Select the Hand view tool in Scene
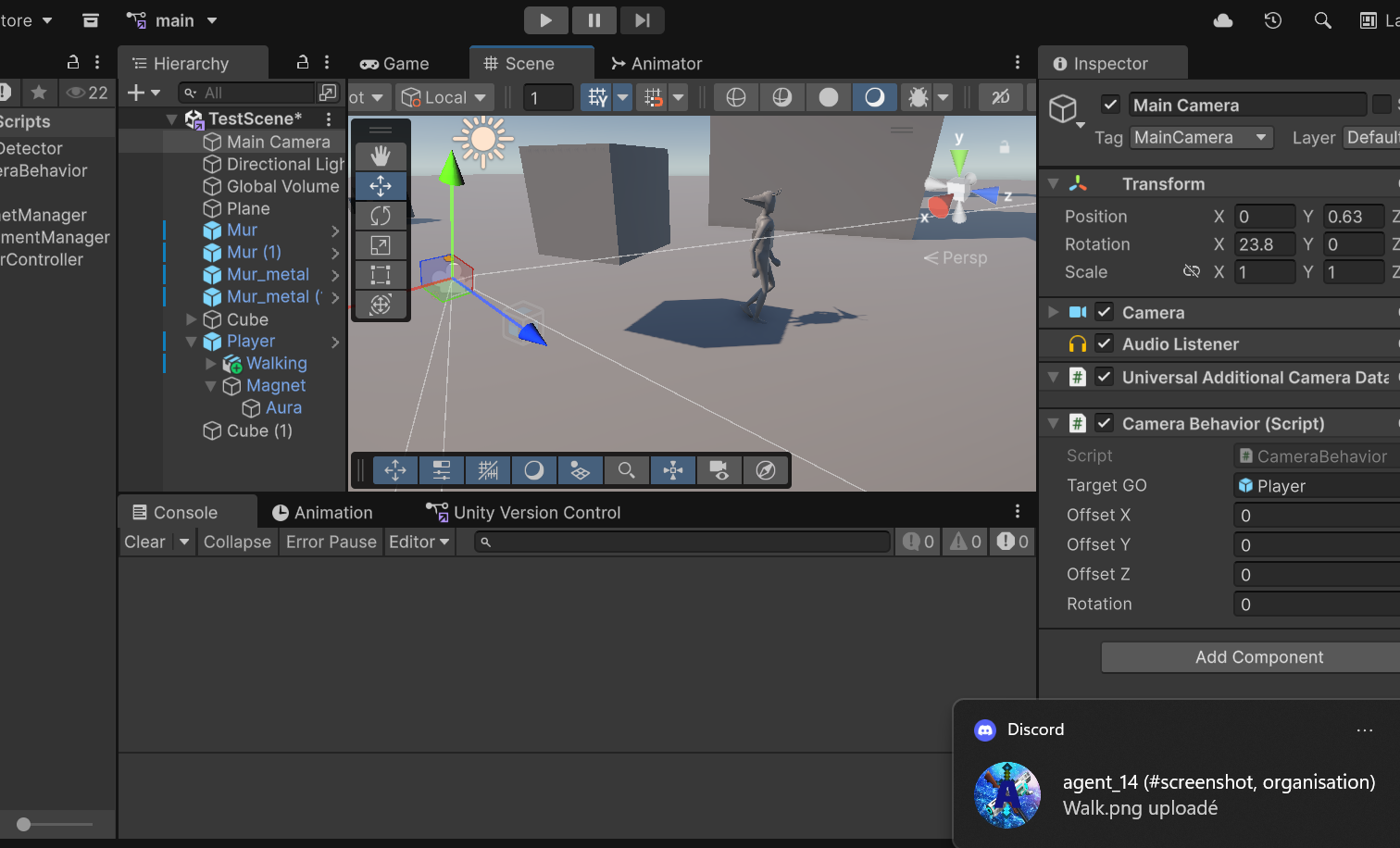Image resolution: width=1400 pixels, height=848 pixels. [x=381, y=156]
